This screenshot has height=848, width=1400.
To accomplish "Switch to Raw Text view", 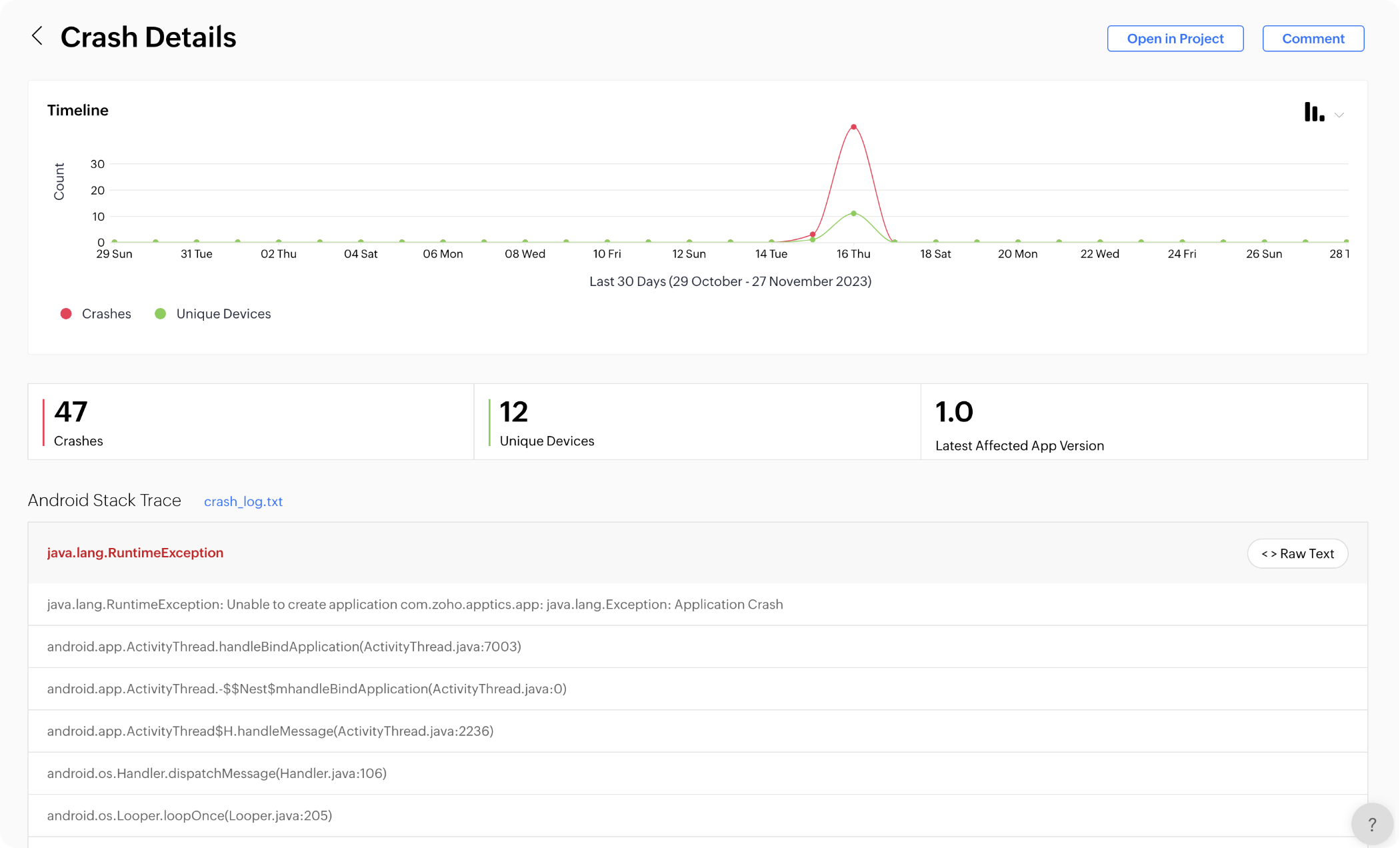I will coord(1297,554).
